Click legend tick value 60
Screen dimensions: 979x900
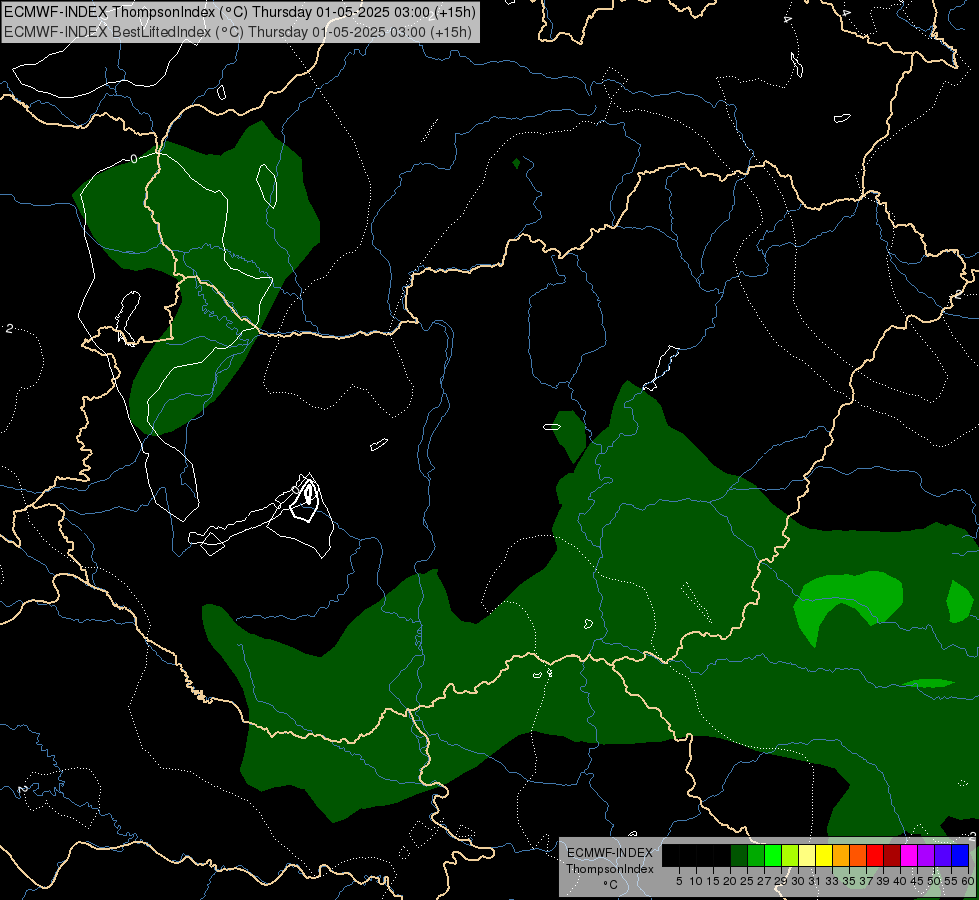click(x=967, y=881)
